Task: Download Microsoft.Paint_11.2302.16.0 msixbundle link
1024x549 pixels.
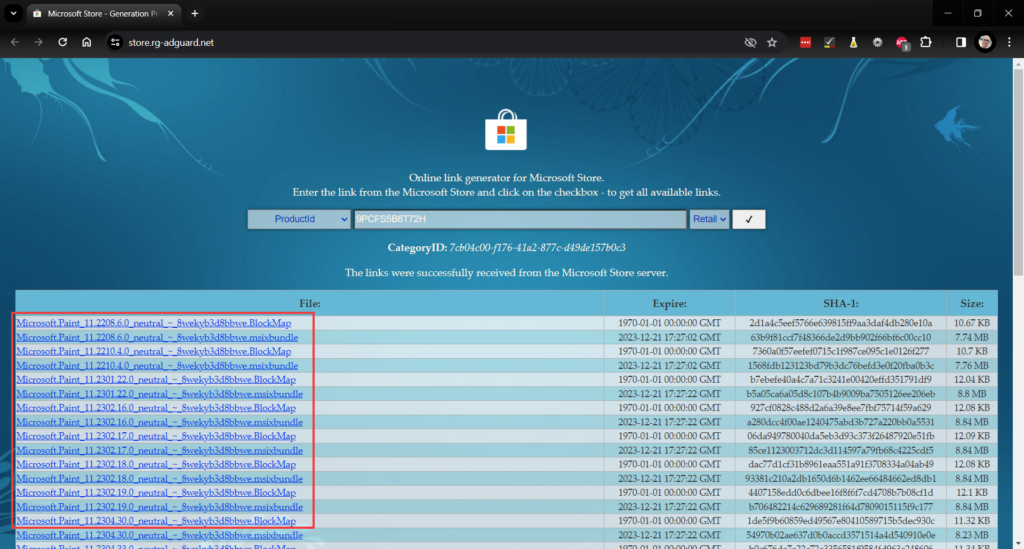Action: click(159, 422)
